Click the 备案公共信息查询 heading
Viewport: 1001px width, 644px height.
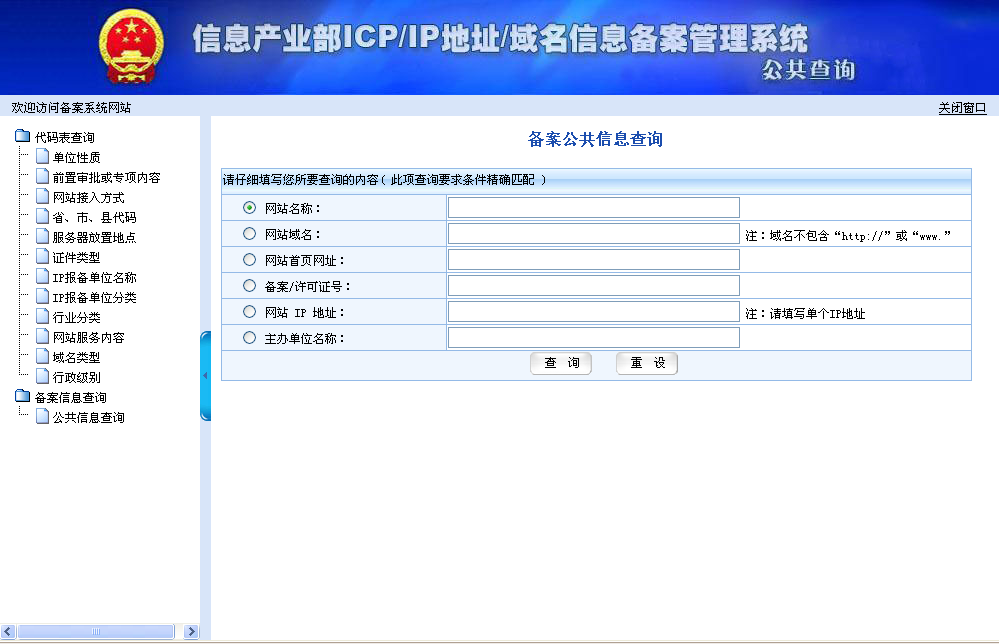pyautogui.click(x=595, y=139)
